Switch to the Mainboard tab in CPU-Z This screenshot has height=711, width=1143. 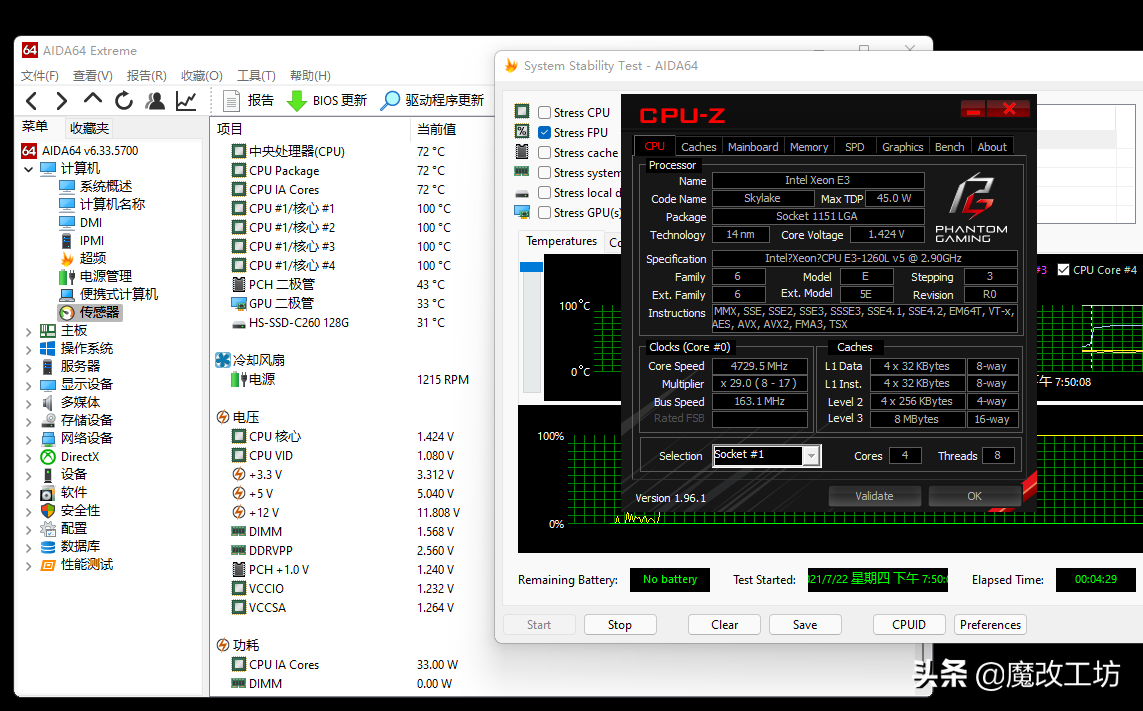752,147
